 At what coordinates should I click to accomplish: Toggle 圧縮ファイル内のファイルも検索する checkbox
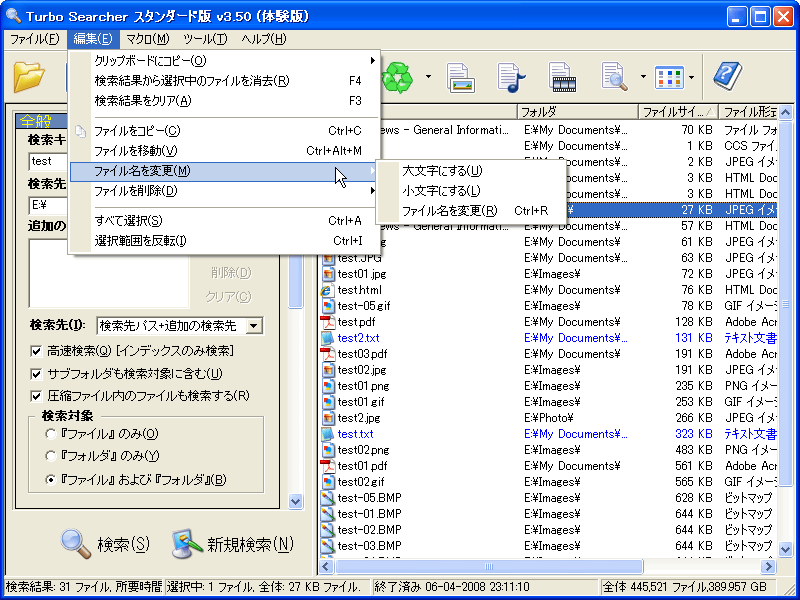pos(36,396)
